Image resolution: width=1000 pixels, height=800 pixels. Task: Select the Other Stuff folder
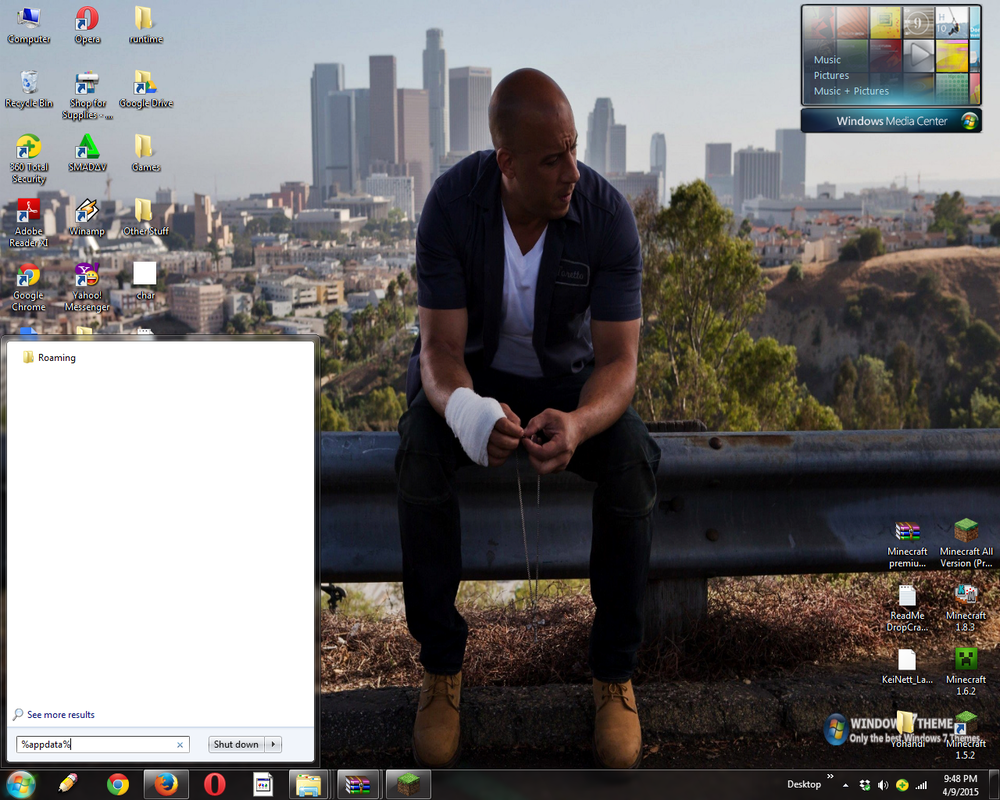145,217
